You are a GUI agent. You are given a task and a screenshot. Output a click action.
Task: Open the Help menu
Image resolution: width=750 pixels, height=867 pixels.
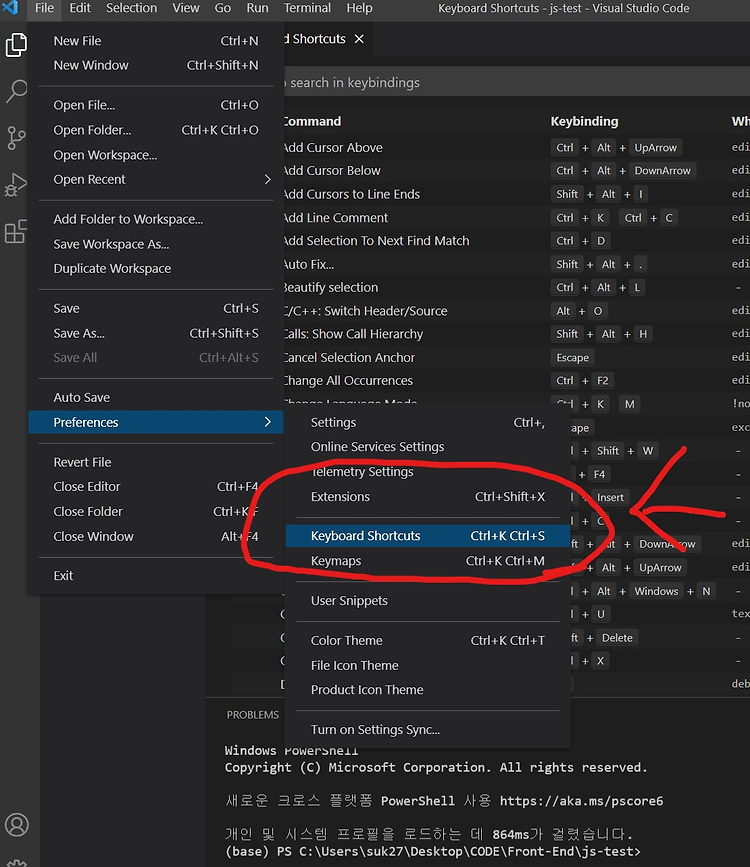359,8
